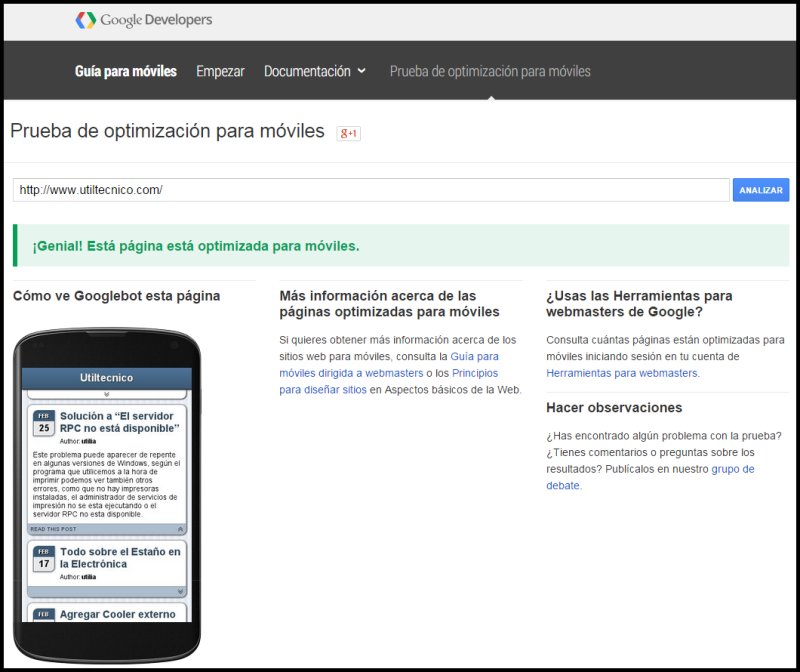Click the 'Prueba de optimización para móviles' page title

[167, 131]
